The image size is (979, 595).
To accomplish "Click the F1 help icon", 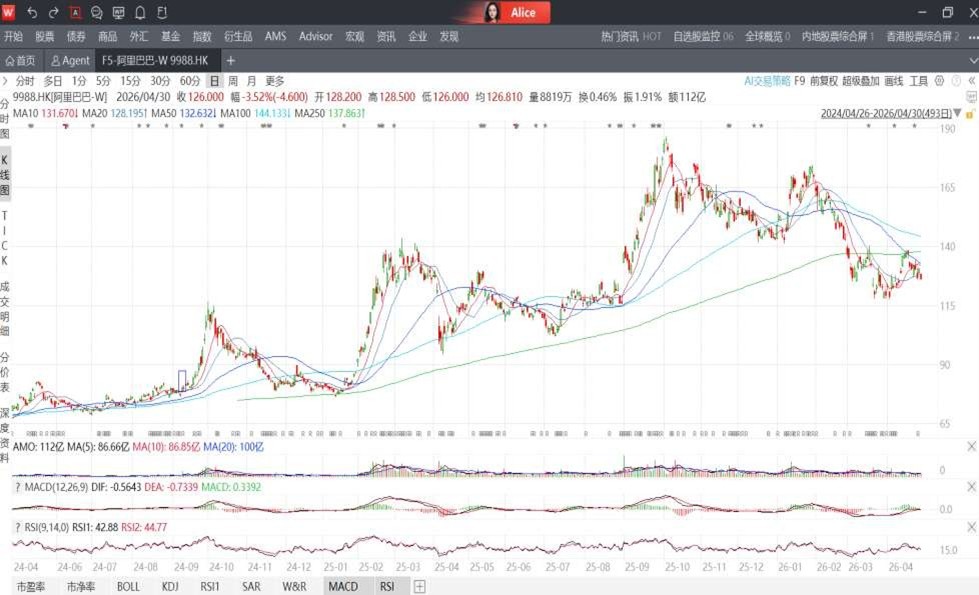I will click(162, 12).
